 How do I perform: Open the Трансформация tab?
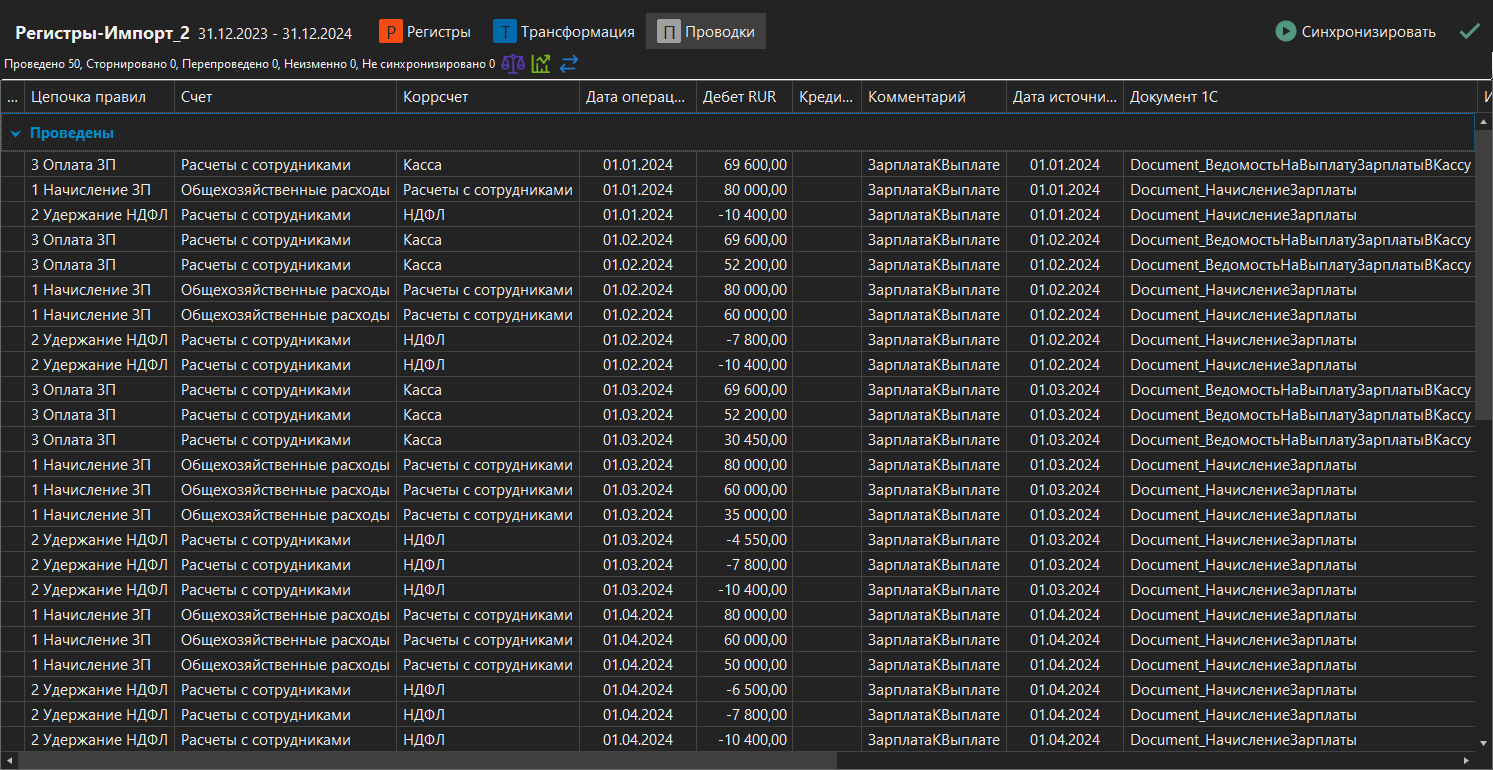[577, 32]
